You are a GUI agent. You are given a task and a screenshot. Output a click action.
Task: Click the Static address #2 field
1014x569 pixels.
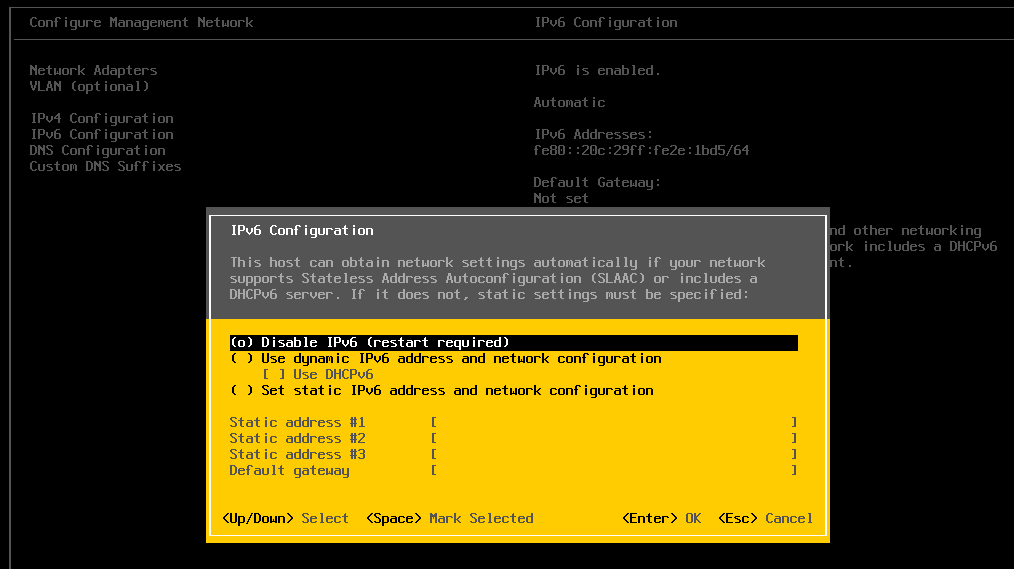(x=613, y=439)
